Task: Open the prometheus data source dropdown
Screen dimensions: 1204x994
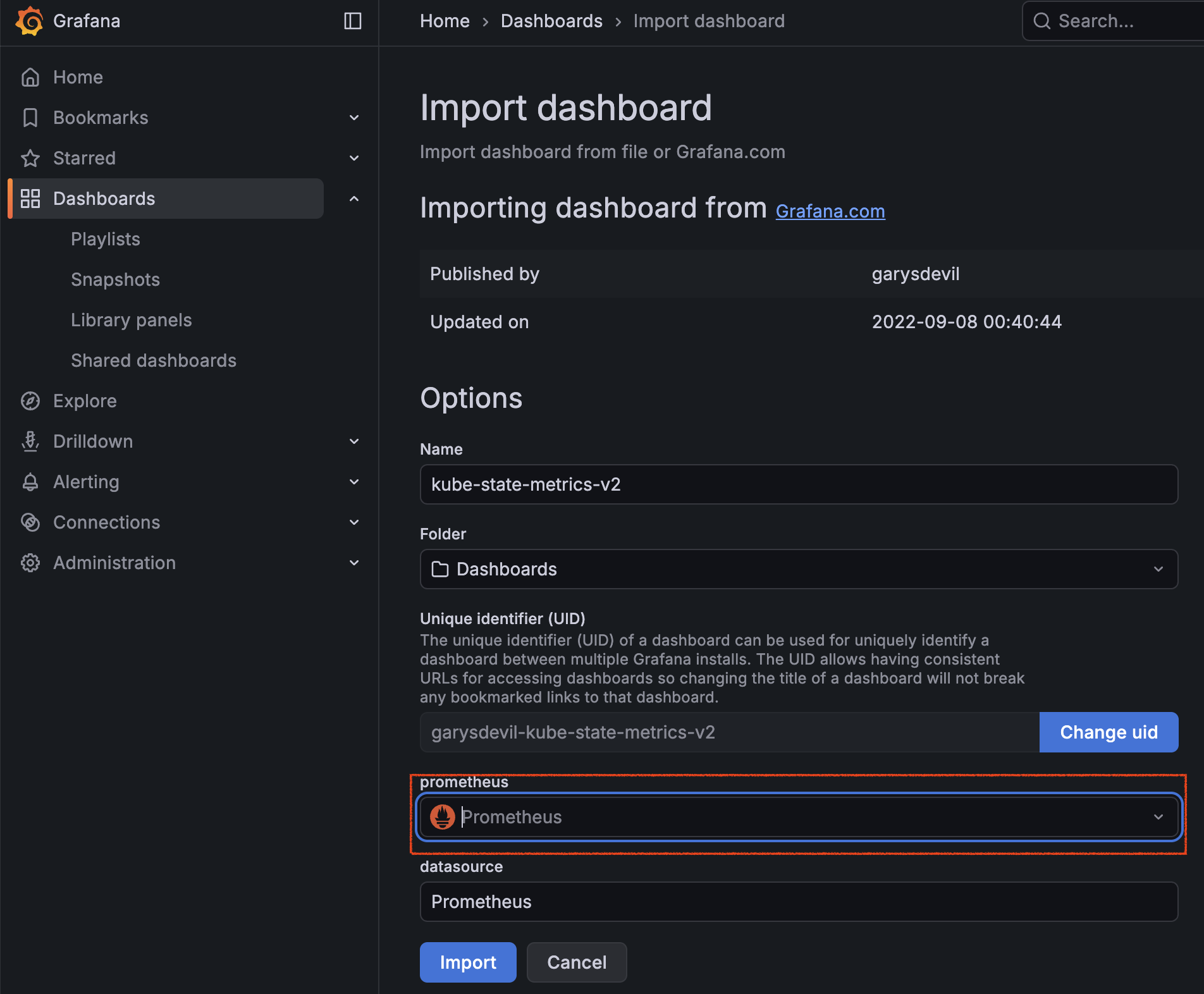Action: pos(798,817)
